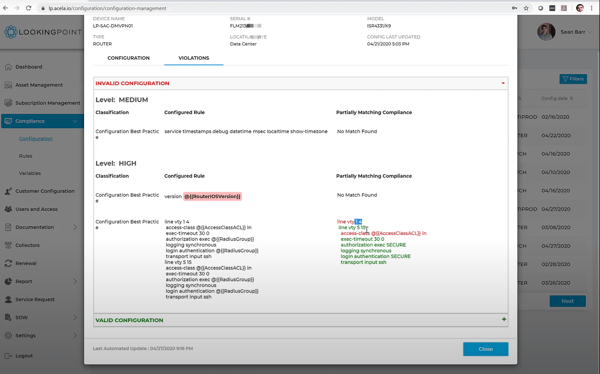
Task: Click the device name LP-SAC-DMVPN01
Action: click(113, 26)
